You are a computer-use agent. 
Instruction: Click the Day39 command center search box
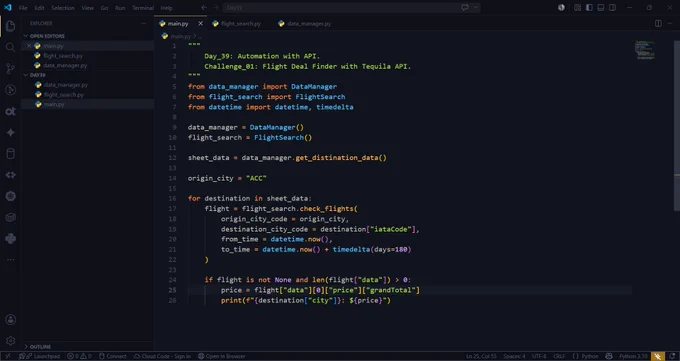coord(352,8)
